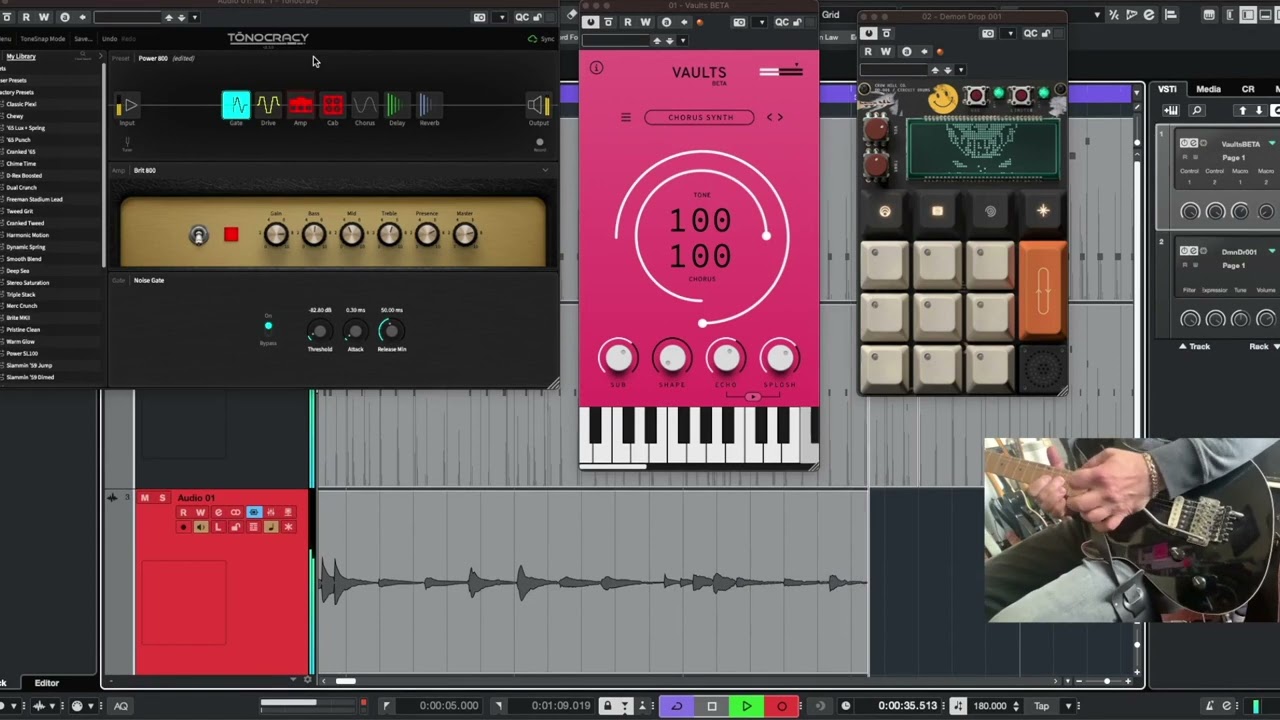This screenshot has height=720, width=1280.
Task: Click the Input block icon
Action: 127,105
